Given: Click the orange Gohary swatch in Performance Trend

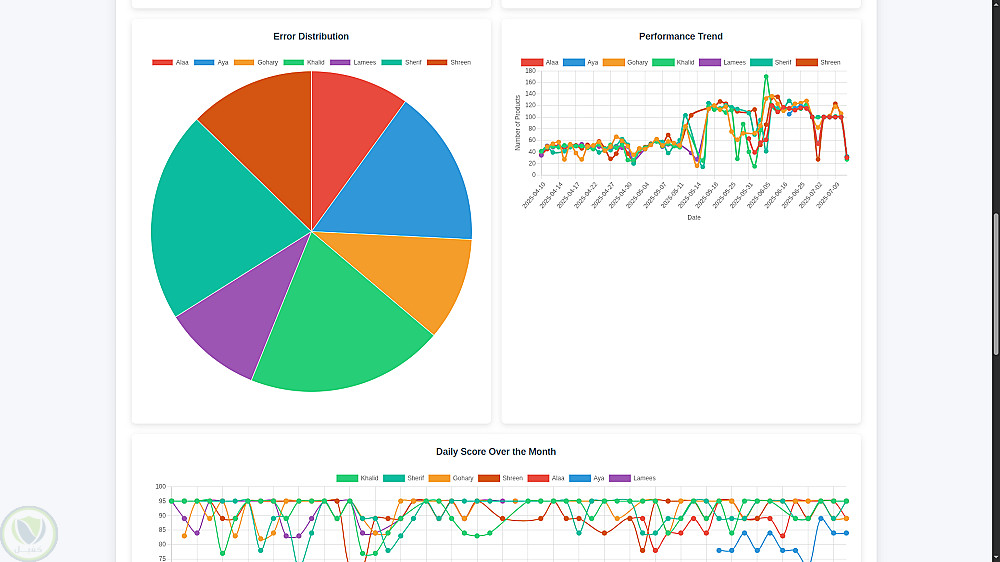Looking at the screenshot, I should 614,63.
